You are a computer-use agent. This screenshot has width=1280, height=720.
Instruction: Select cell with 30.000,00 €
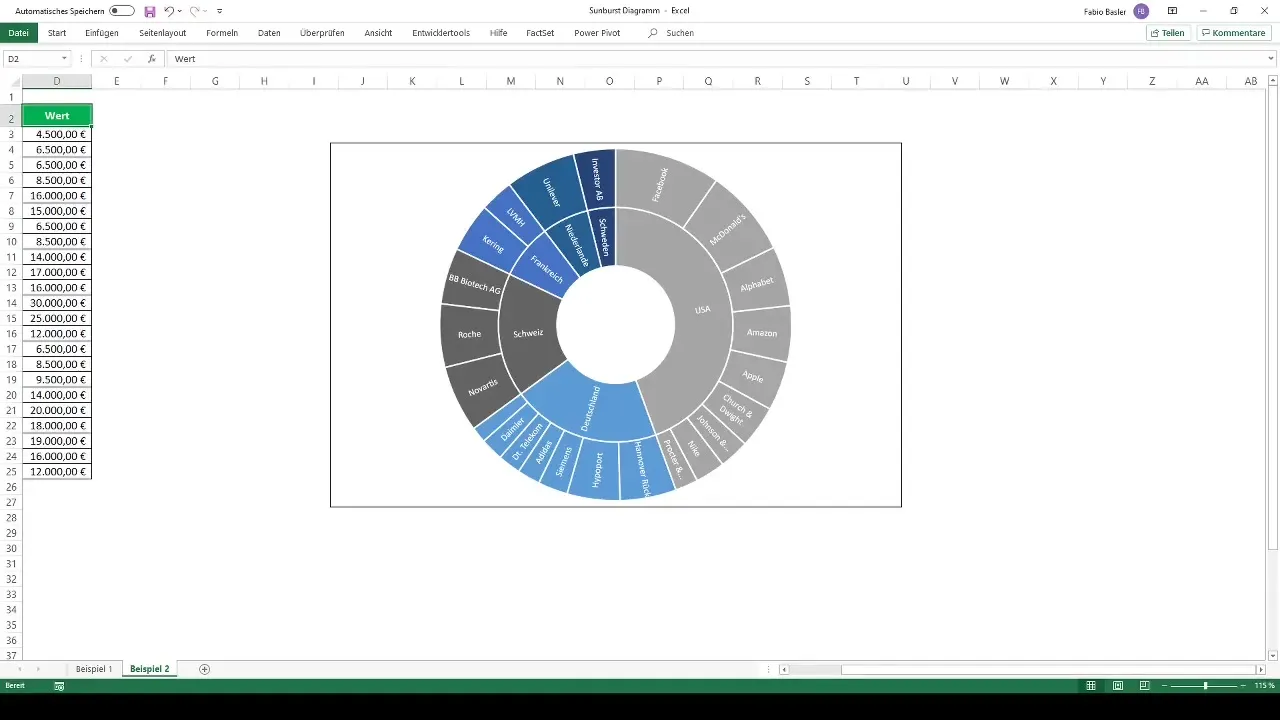tap(57, 303)
